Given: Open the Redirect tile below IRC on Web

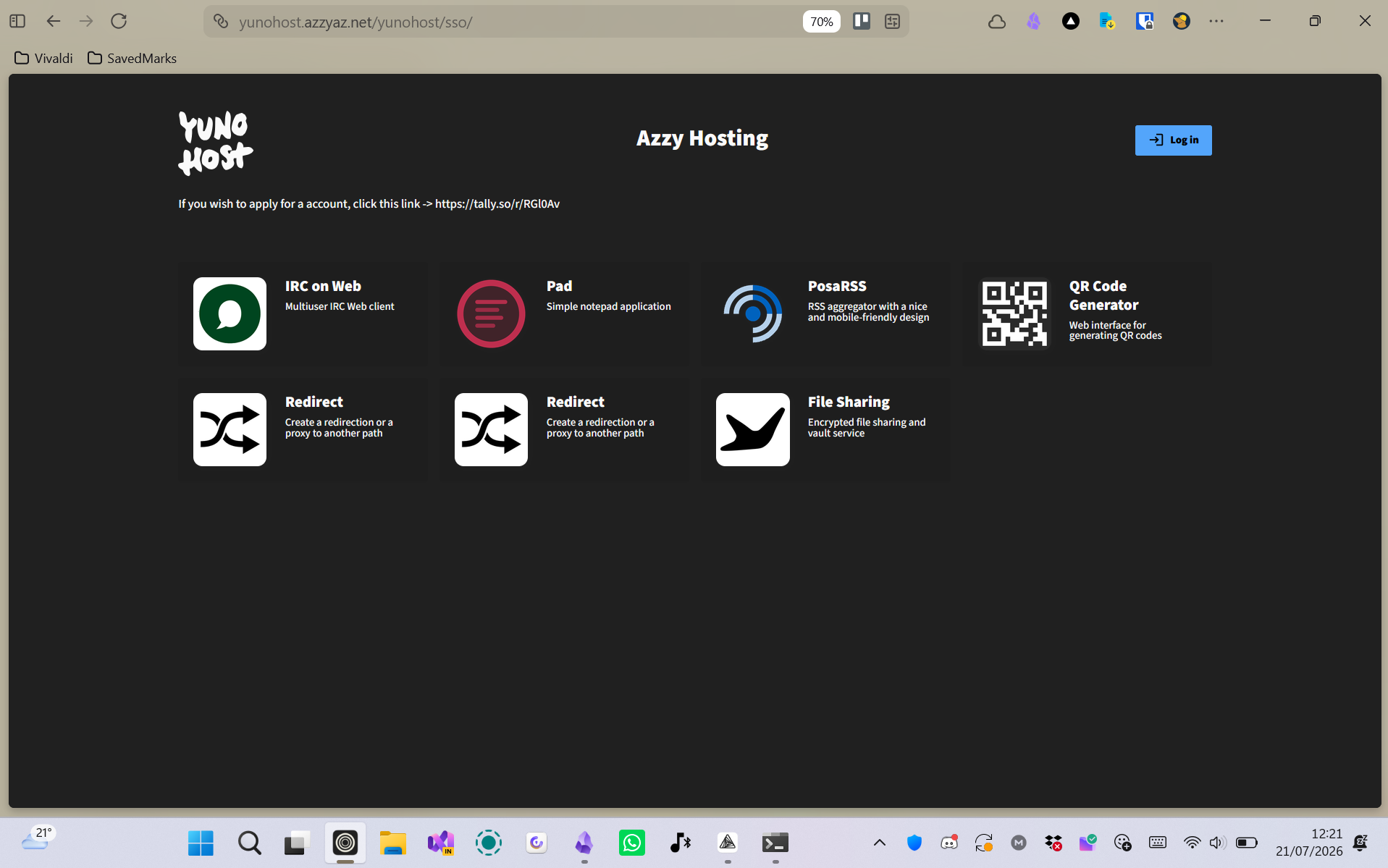Looking at the screenshot, I should pos(303,429).
